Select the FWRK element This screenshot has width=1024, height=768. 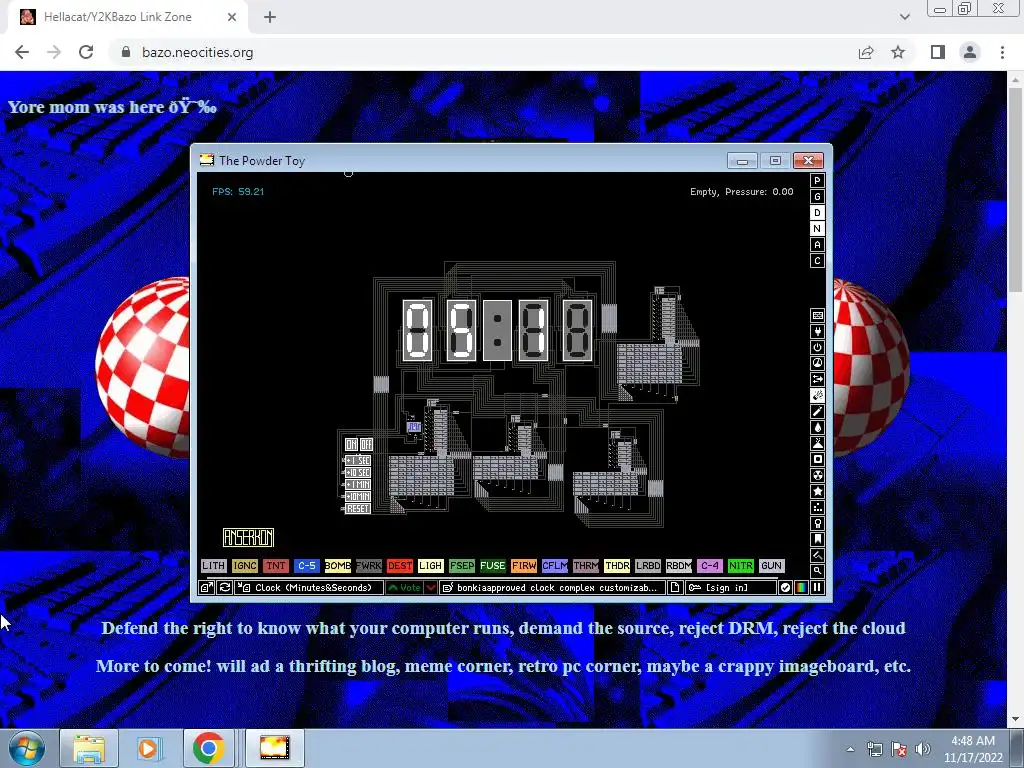coord(368,566)
